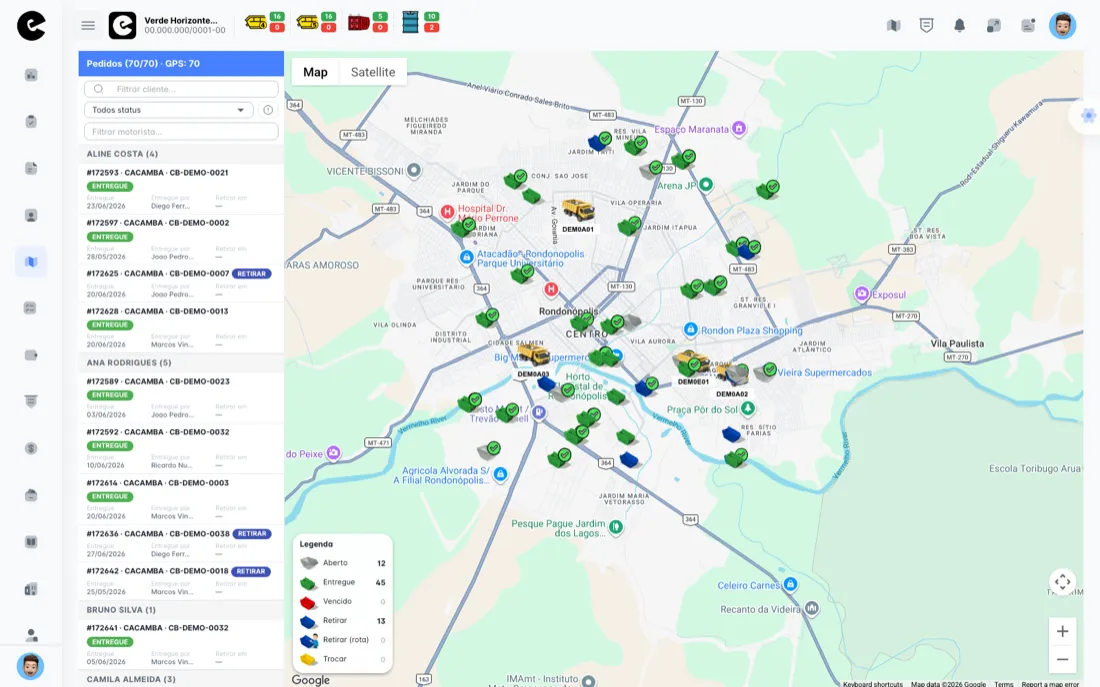The width and height of the screenshot is (1100, 687).
Task: Click RETIRAR badge on order #172636
Action: tap(252, 534)
